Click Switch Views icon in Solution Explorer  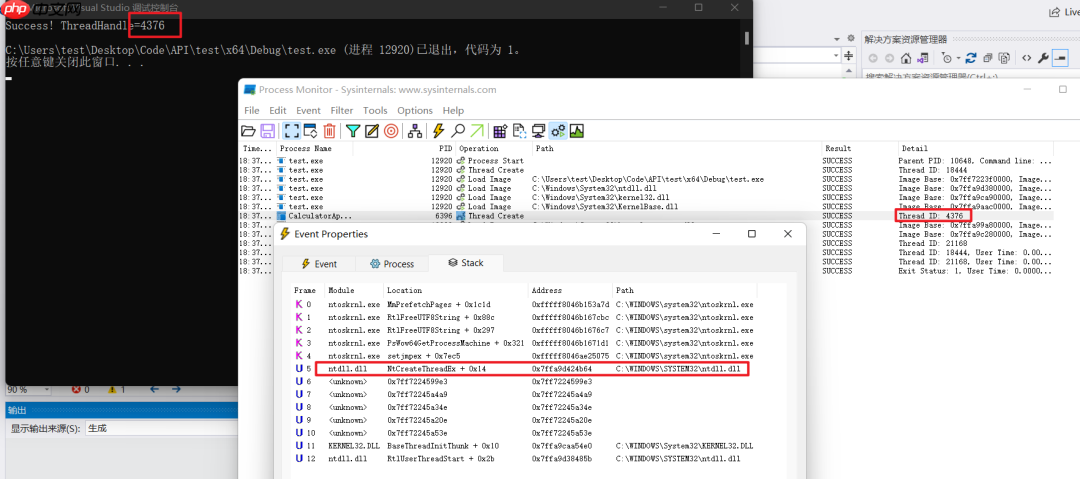tap(923, 58)
